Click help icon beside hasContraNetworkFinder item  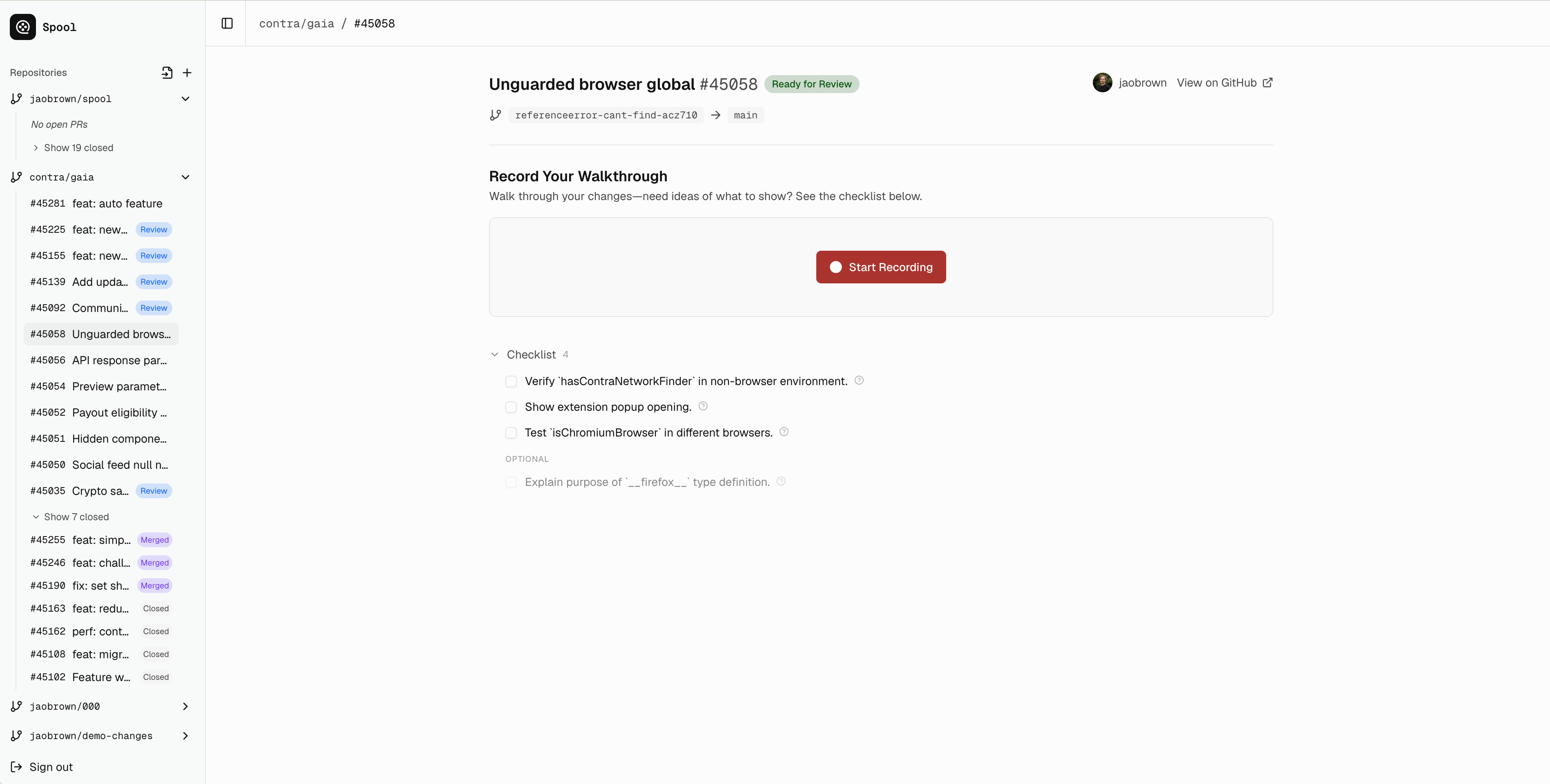pos(859,381)
